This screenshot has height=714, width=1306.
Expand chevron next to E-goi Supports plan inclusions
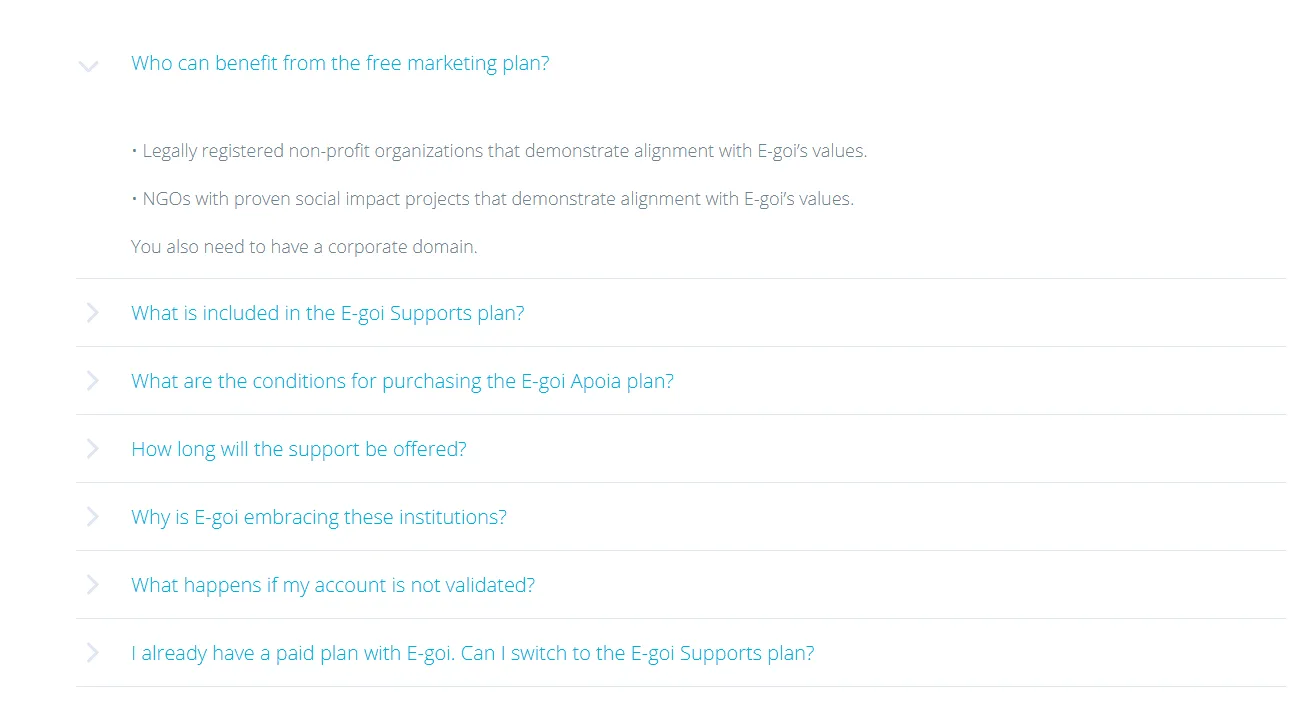point(93,313)
